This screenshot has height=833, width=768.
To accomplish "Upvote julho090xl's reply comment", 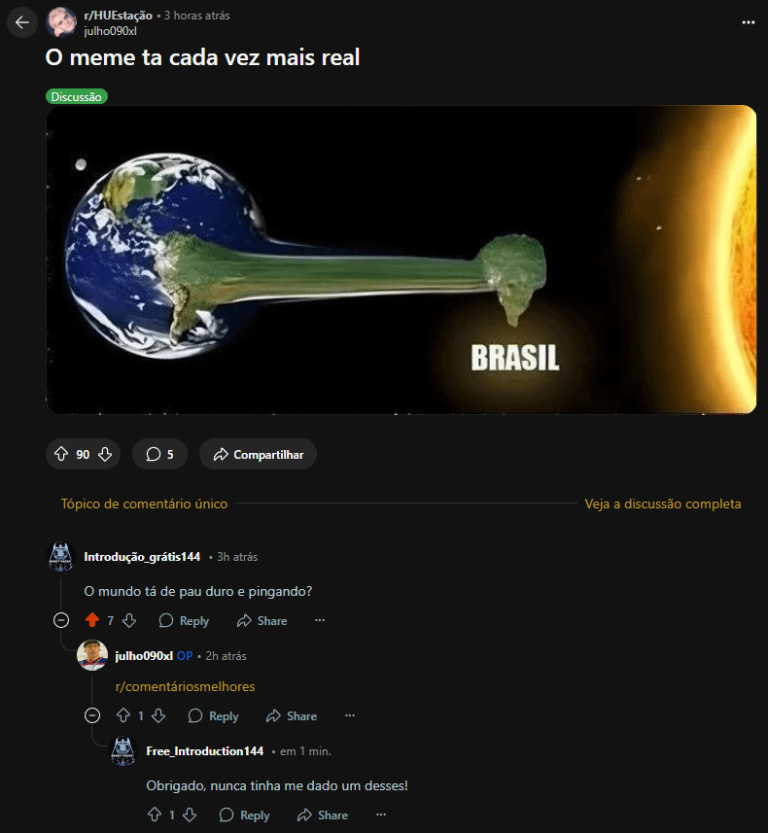I will [124, 716].
